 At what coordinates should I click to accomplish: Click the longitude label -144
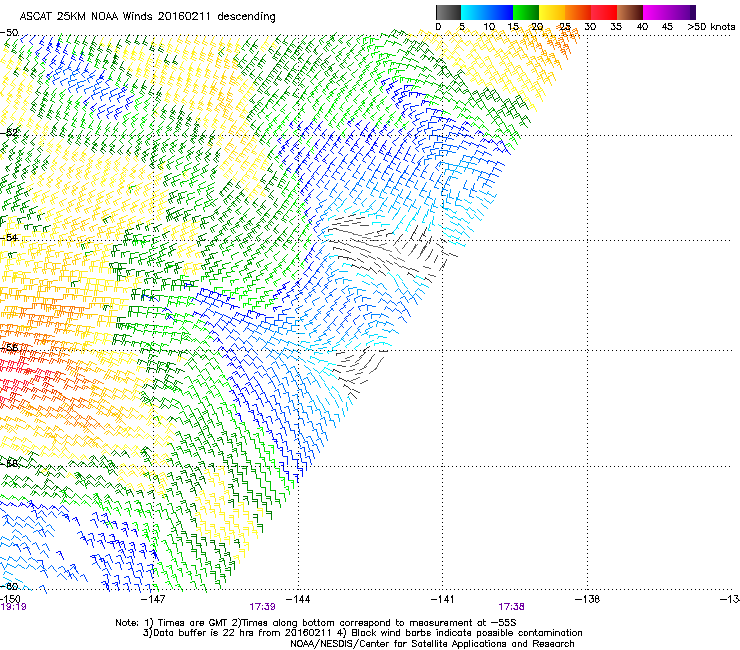(x=298, y=599)
